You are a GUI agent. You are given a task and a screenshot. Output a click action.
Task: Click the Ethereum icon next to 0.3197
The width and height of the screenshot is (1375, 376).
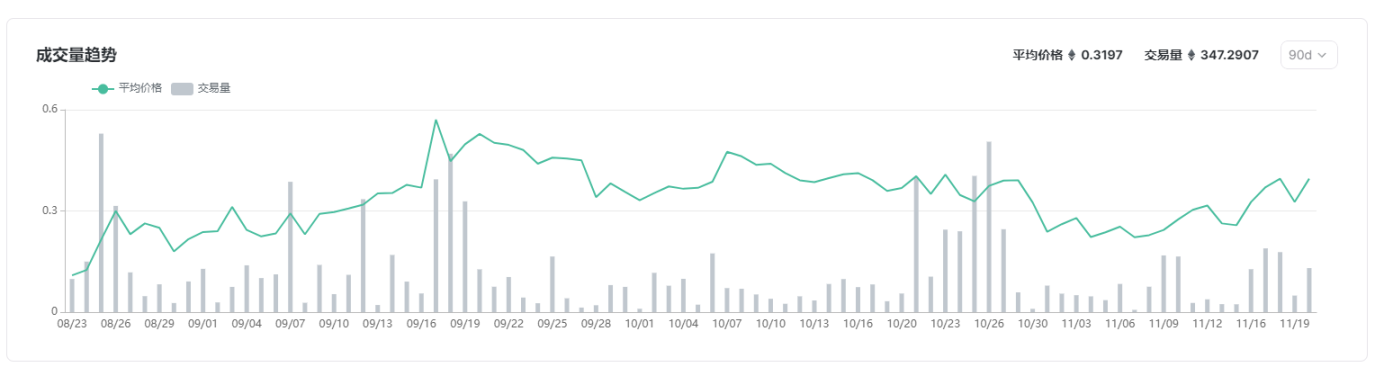tap(1072, 55)
